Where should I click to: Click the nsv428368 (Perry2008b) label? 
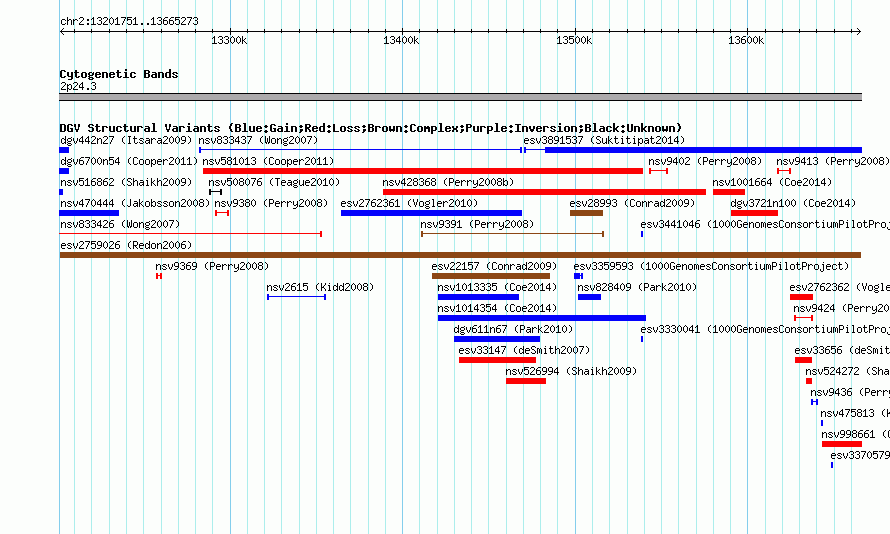(448, 182)
